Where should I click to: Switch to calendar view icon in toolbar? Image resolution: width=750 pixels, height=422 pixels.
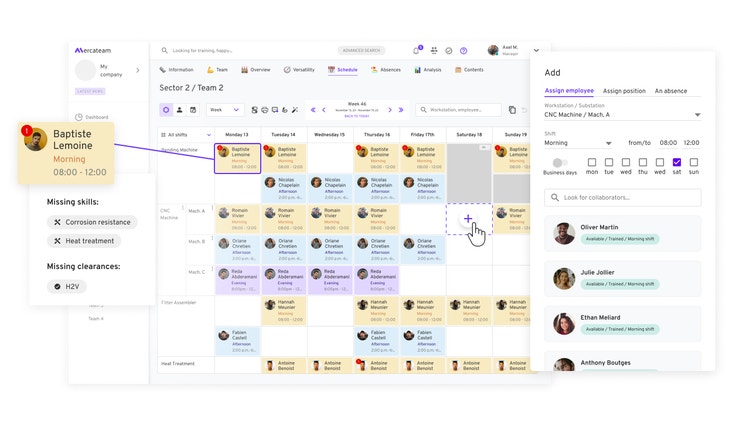pyautogui.click(x=193, y=110)
